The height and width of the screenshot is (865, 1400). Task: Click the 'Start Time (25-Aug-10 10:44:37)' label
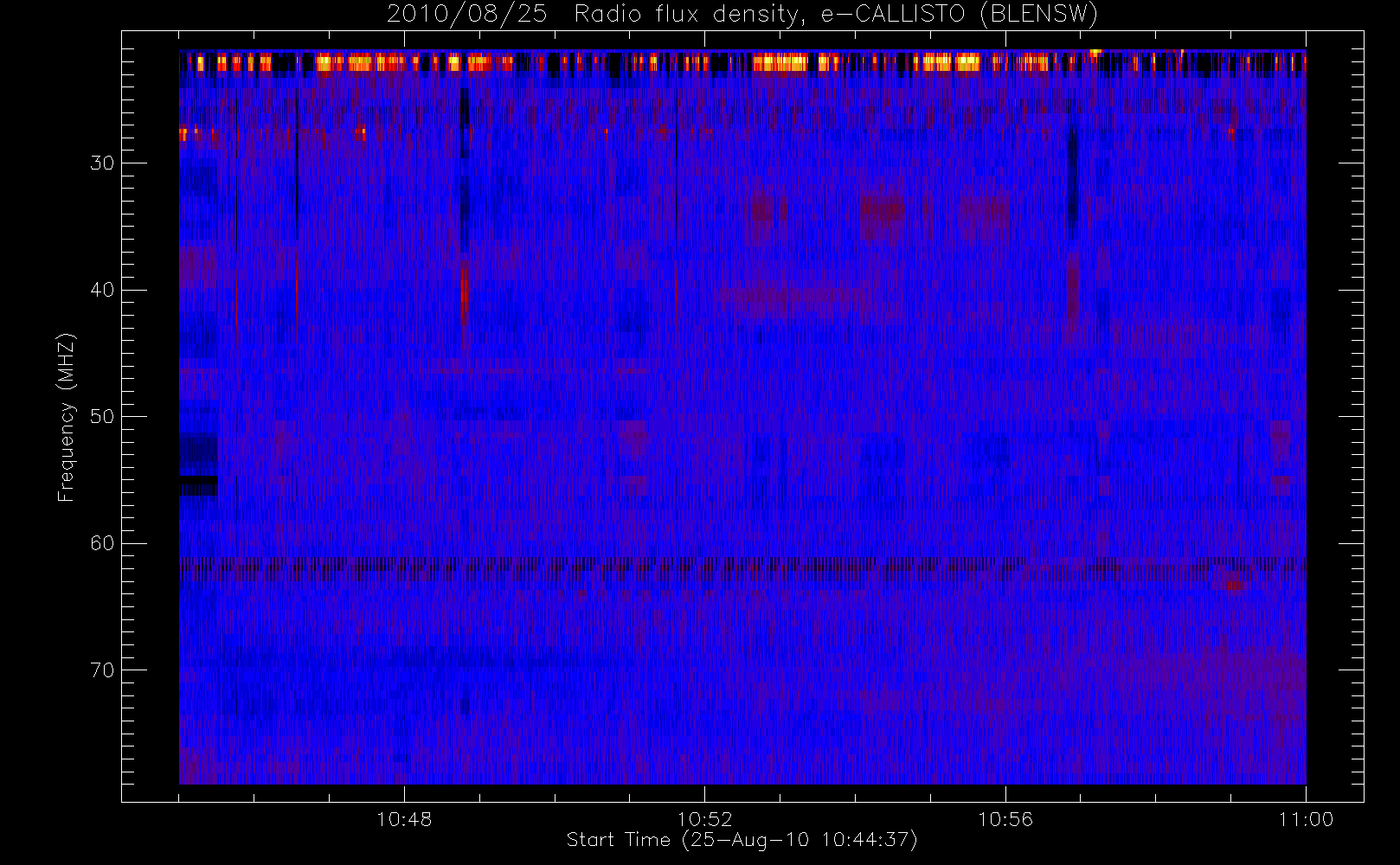742,840
